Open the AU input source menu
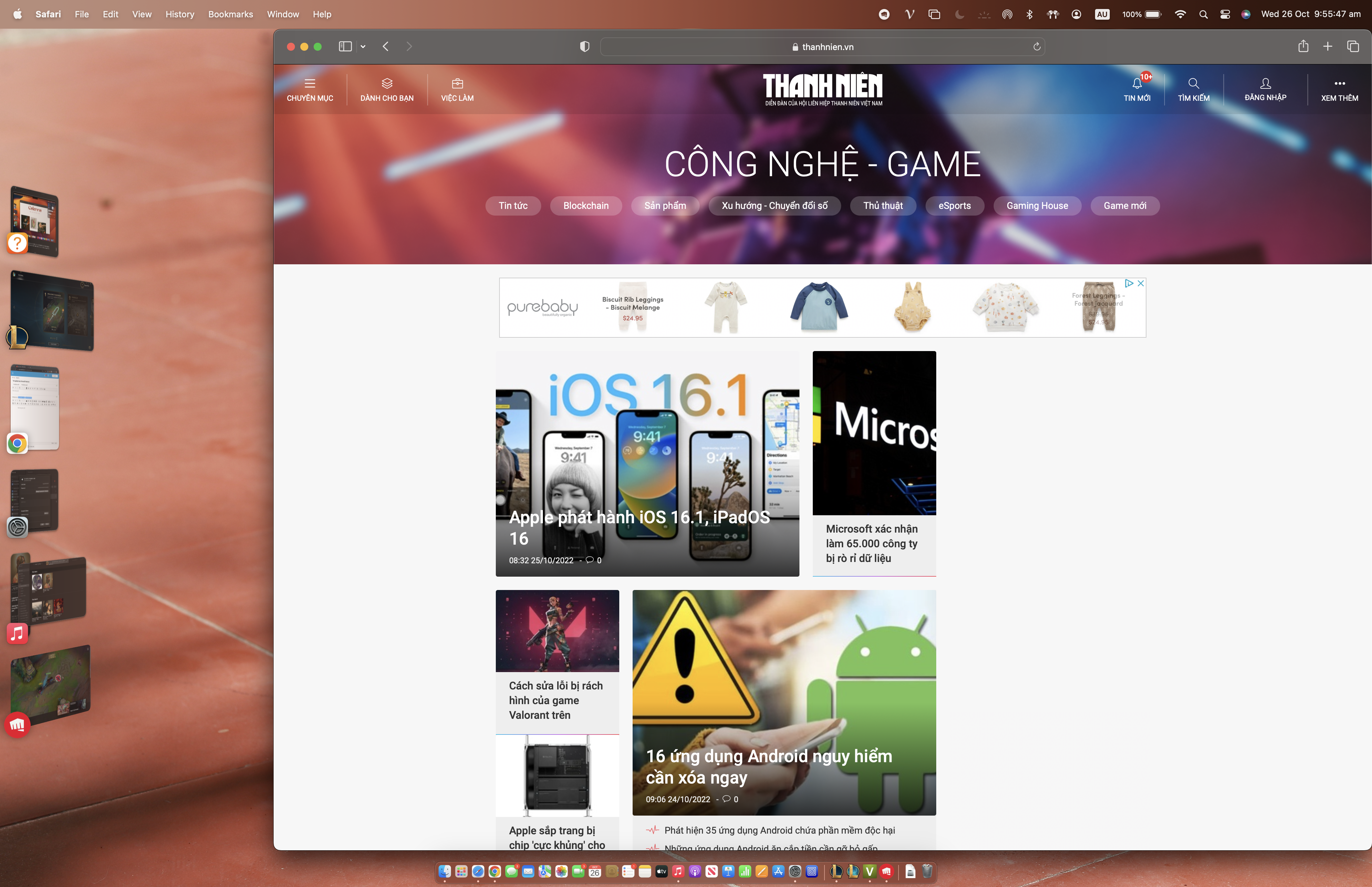 click(1102, 14)
